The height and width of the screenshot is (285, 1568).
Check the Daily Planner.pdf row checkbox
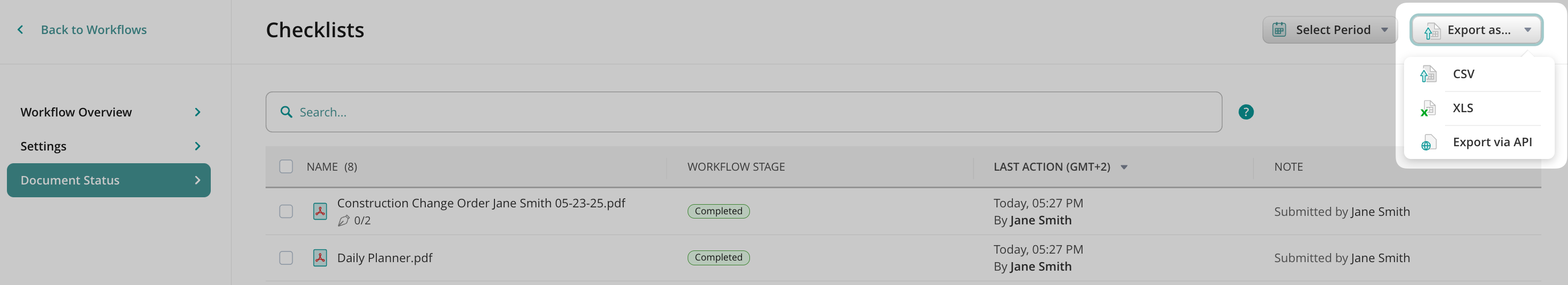tap(285, 258)
